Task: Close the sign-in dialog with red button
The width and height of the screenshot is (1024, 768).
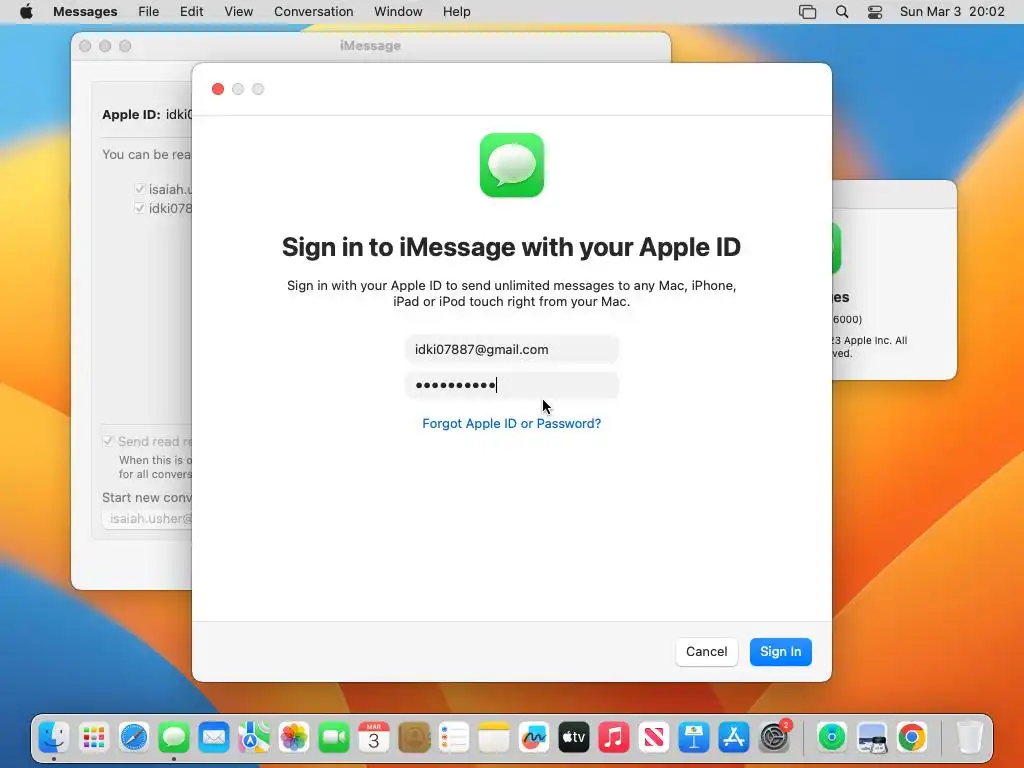Action: click(218, 89)
